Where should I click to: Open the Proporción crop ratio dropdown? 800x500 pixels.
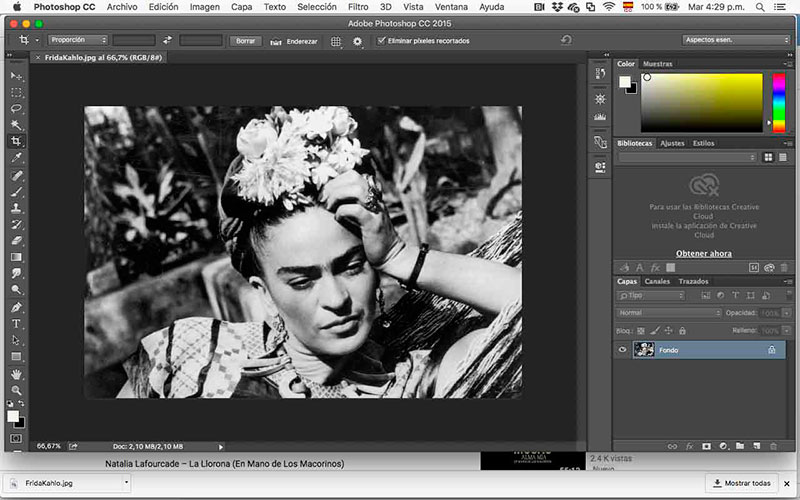pyautogui.click(x=78, y=40)
